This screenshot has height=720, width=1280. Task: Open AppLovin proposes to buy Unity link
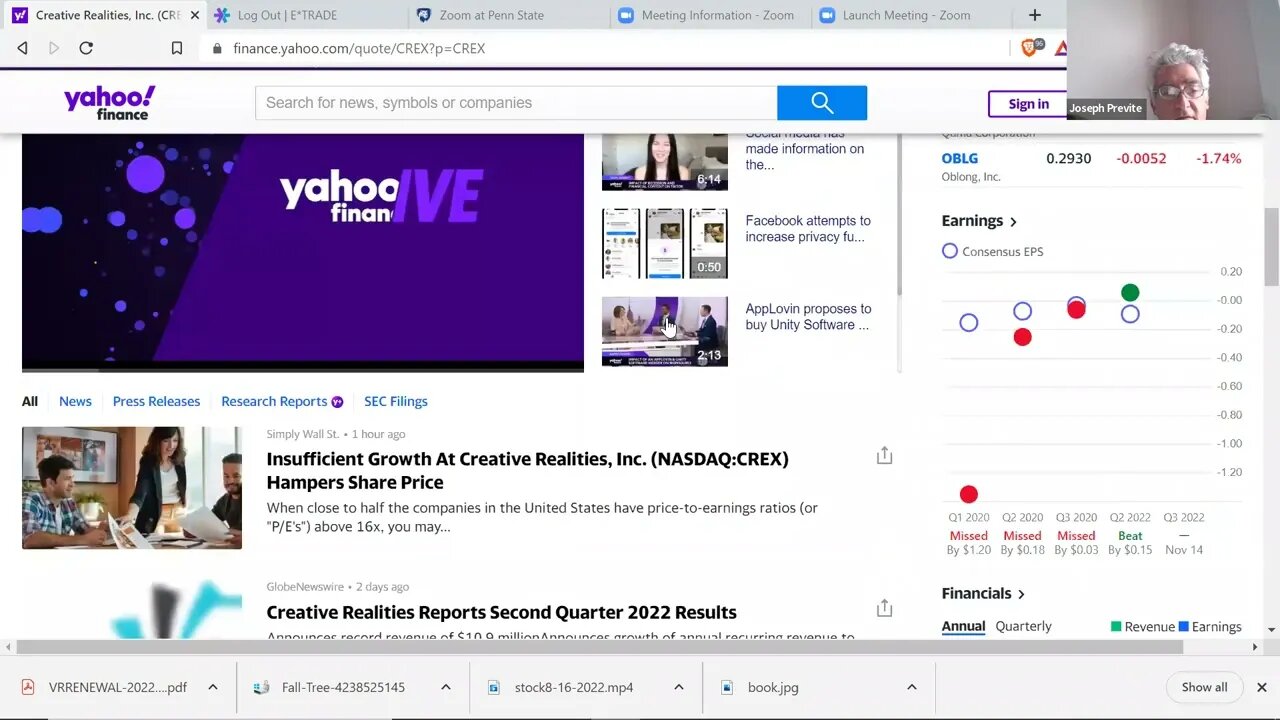click(x=808, y=317)
